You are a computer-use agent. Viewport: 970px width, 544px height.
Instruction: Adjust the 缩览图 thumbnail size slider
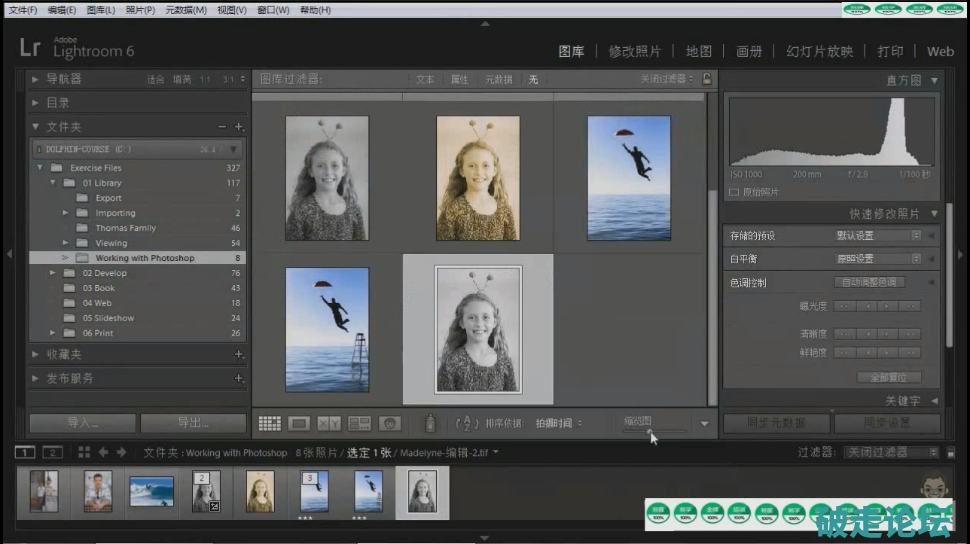coord(650,431)
